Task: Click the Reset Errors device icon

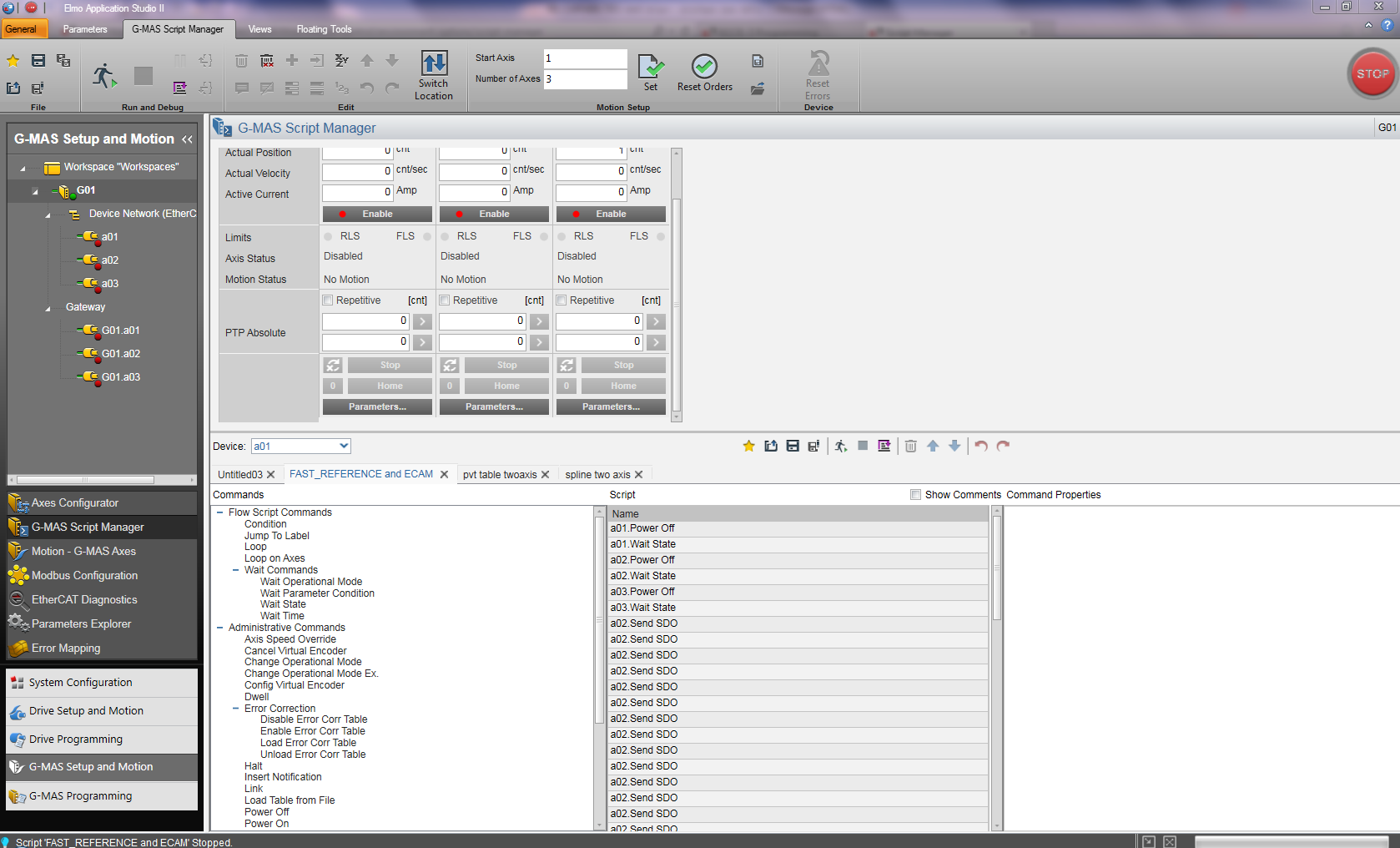Action: 818,63
